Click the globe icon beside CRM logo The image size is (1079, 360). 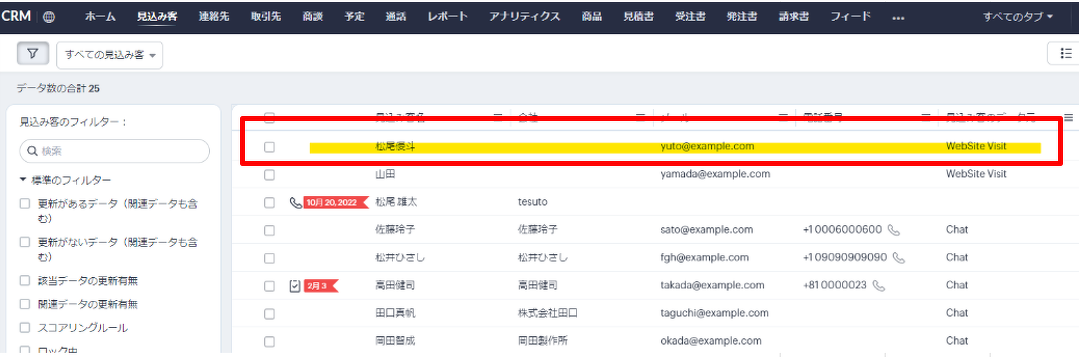point(49,17)
